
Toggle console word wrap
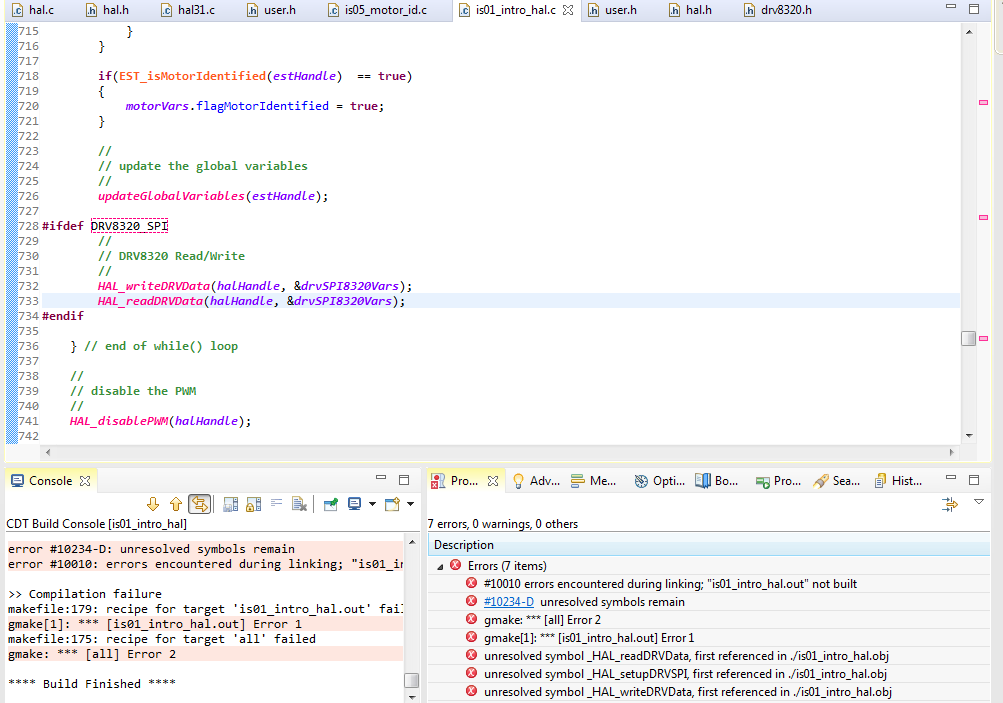(275, 505)
